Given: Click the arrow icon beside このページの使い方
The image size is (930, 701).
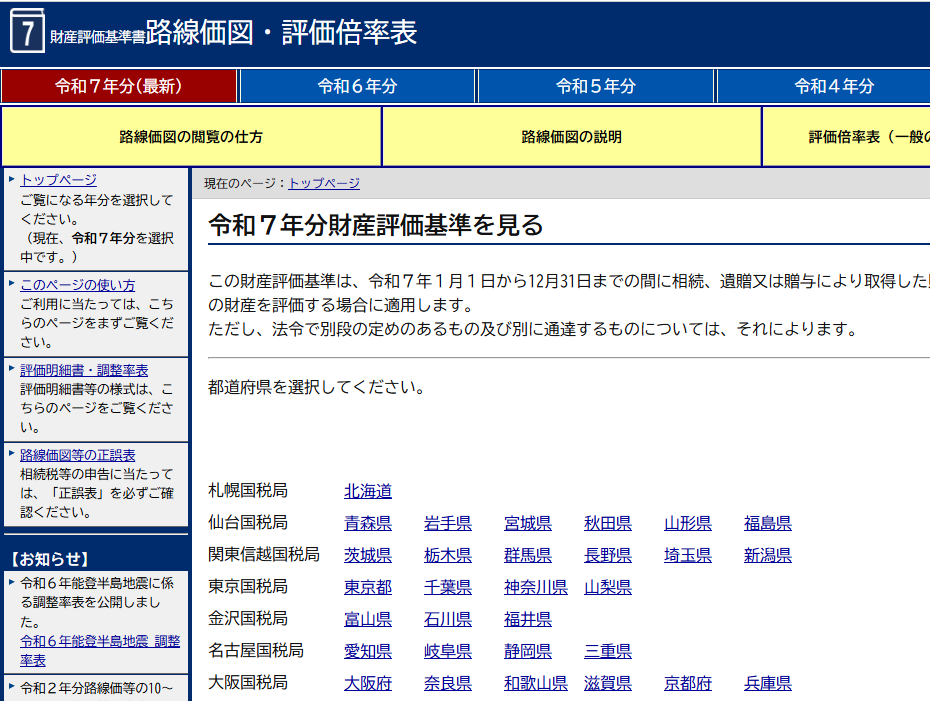Looking at the screenshot, I should 9,283.
